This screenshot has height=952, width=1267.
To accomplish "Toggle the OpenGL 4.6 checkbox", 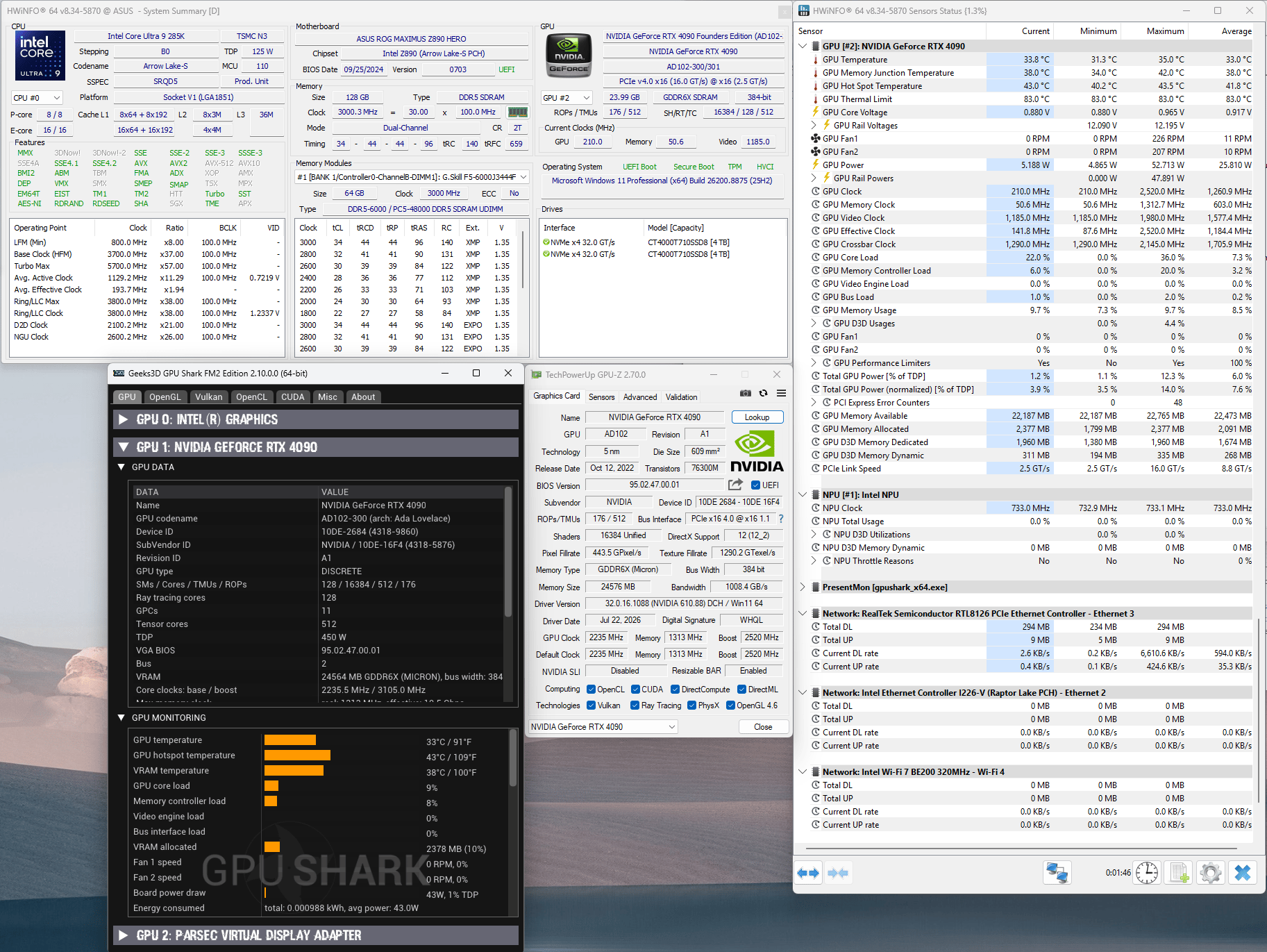I will [x=730, y=705].
